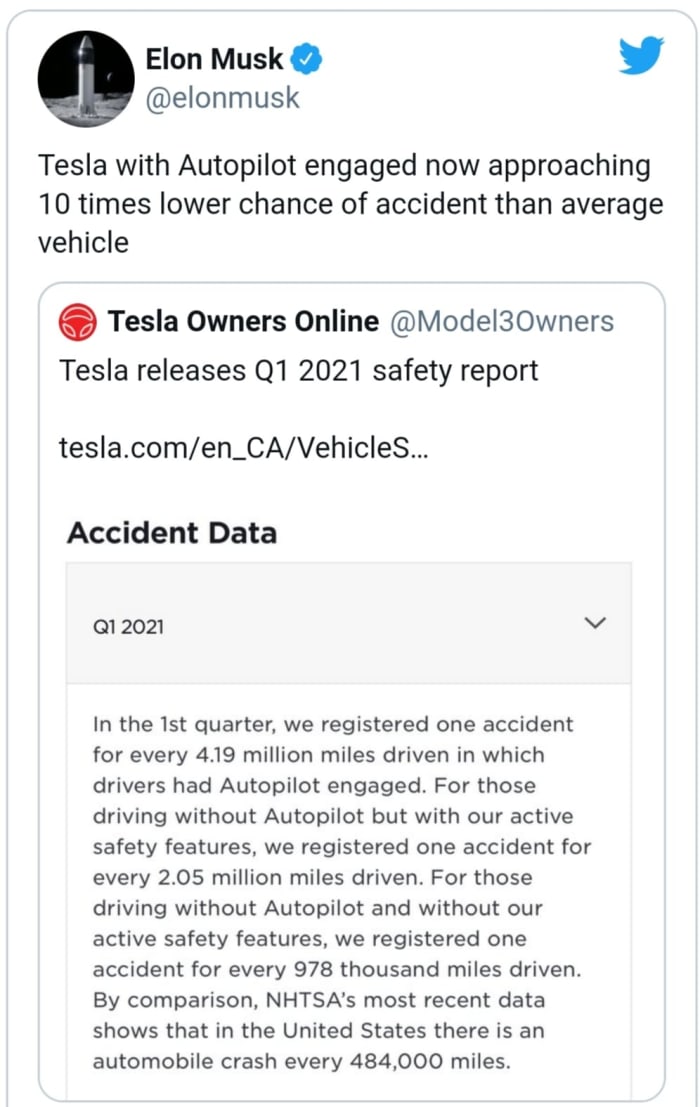The image size is (700, 1107).
Task: Click Elon Musk's verified badge
Action: coord(307,60)
